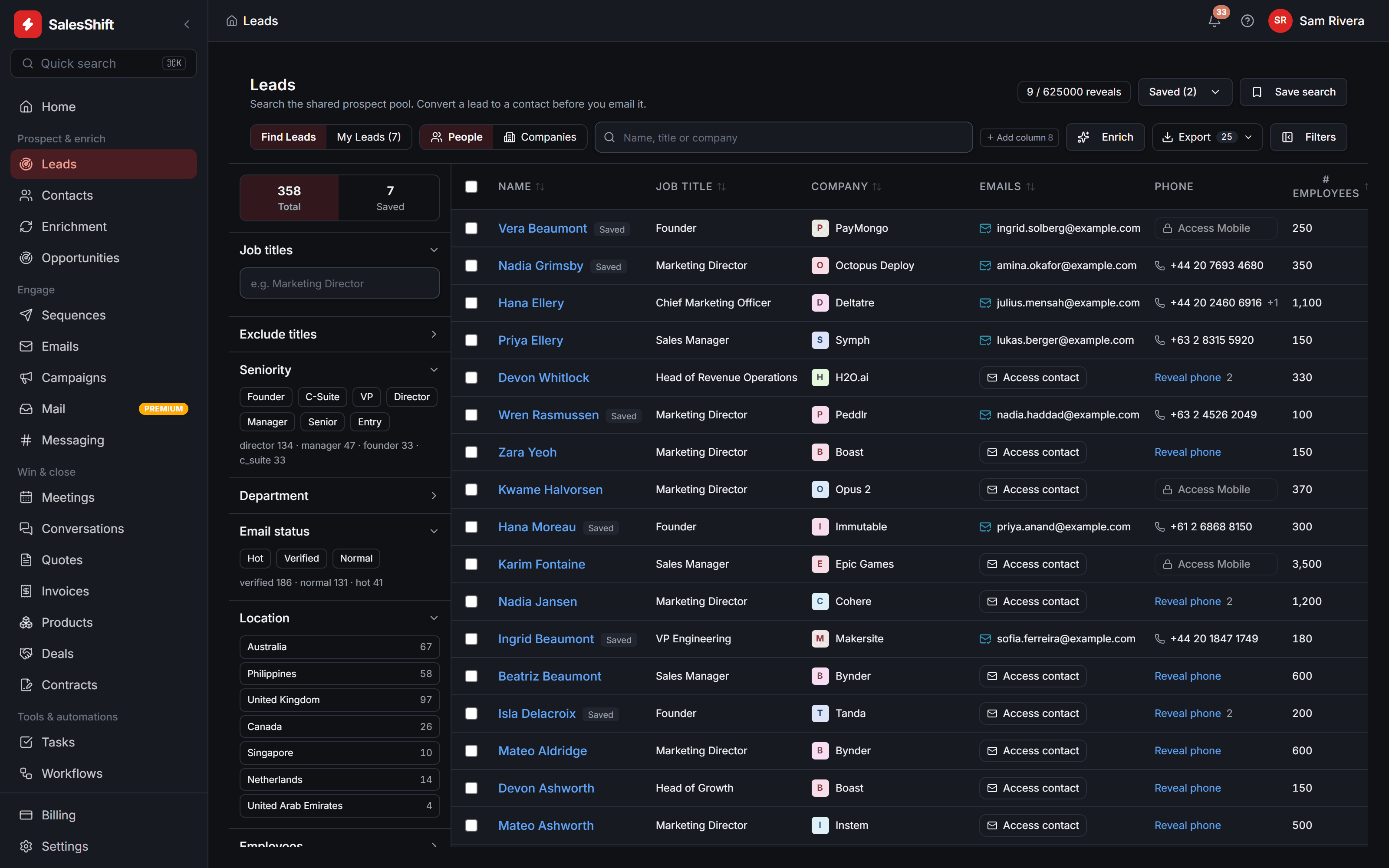Show the 7 Saved leads tab

pyautogui.click(x=390, y=198)
